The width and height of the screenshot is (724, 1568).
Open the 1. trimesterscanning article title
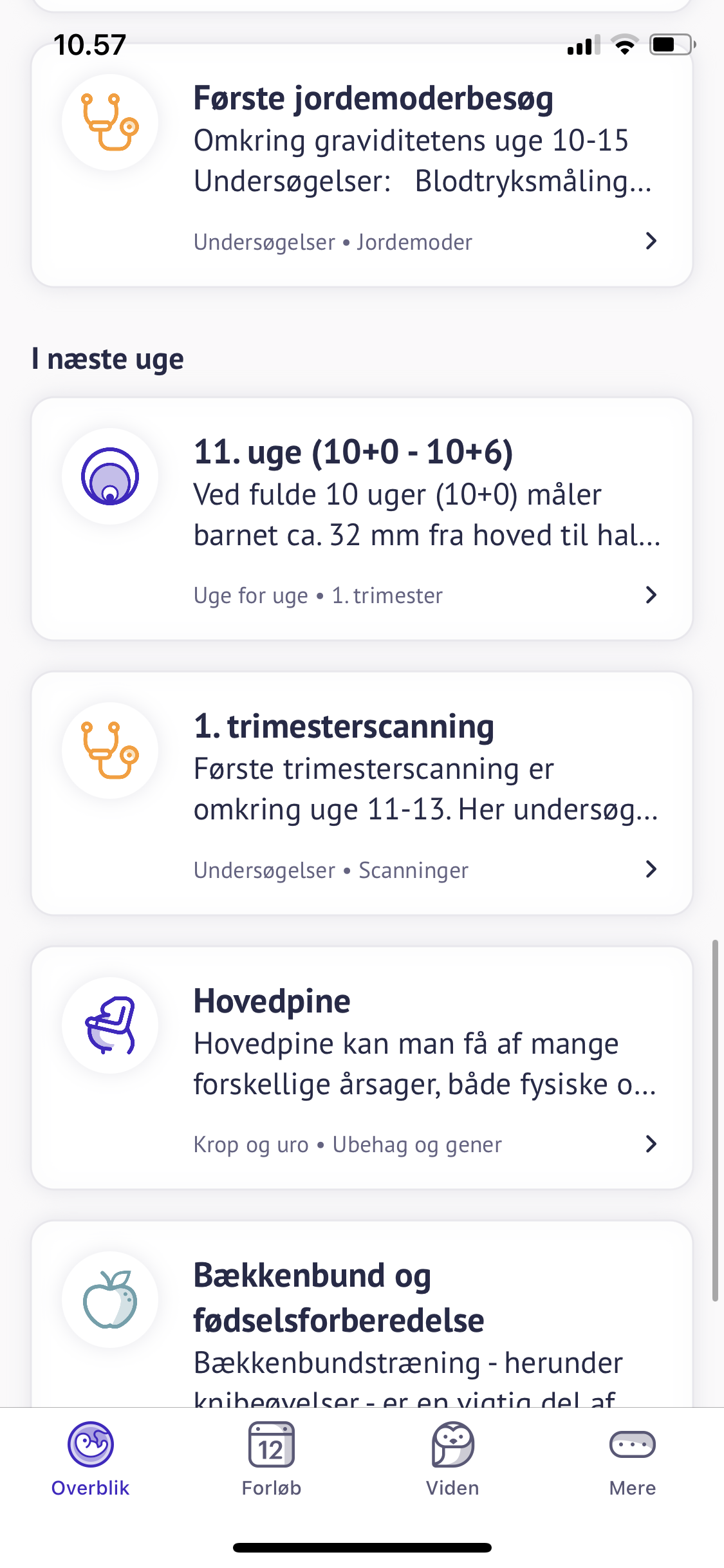pos(344,727)
